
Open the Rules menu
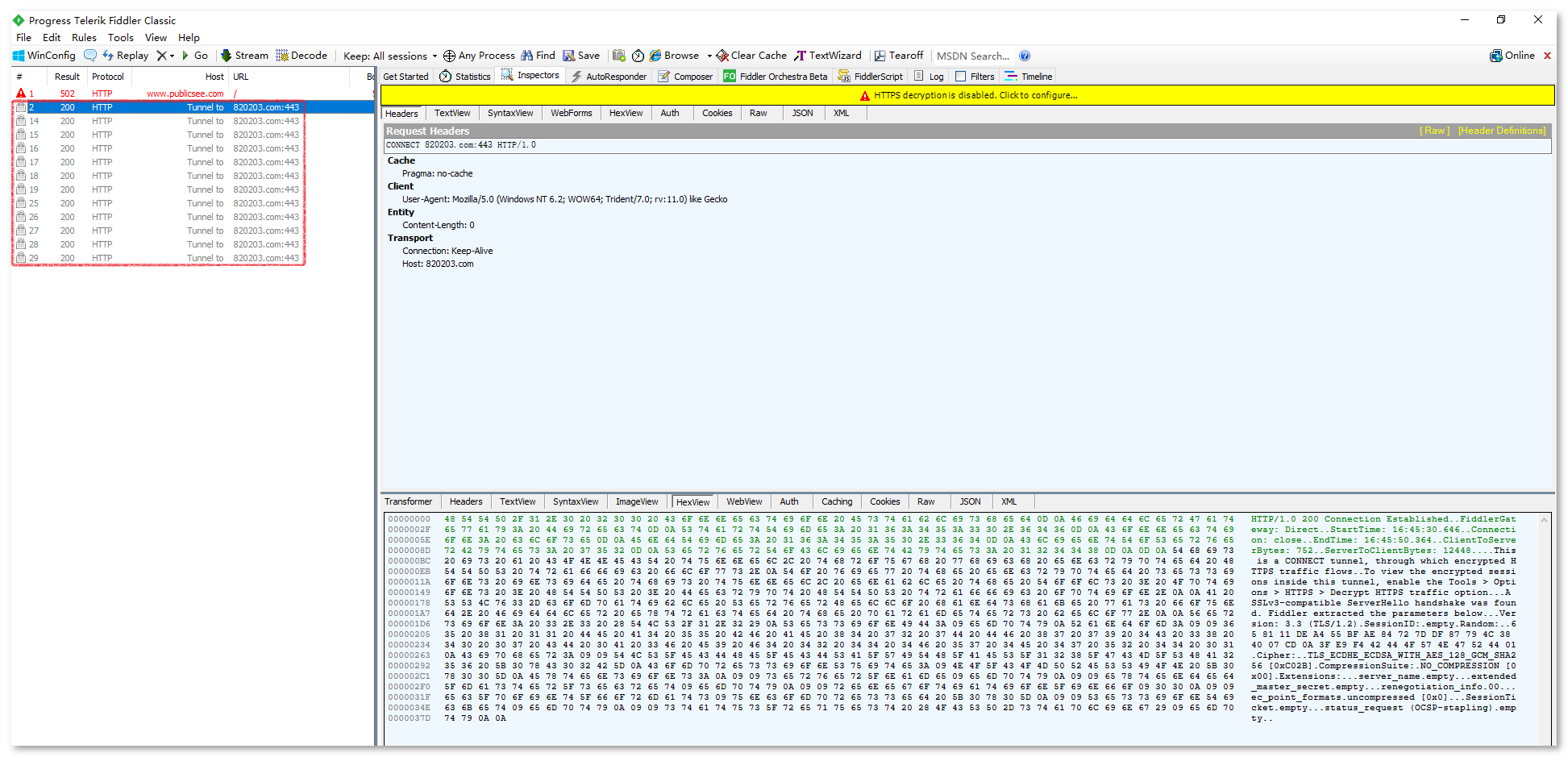click(83, 37)
